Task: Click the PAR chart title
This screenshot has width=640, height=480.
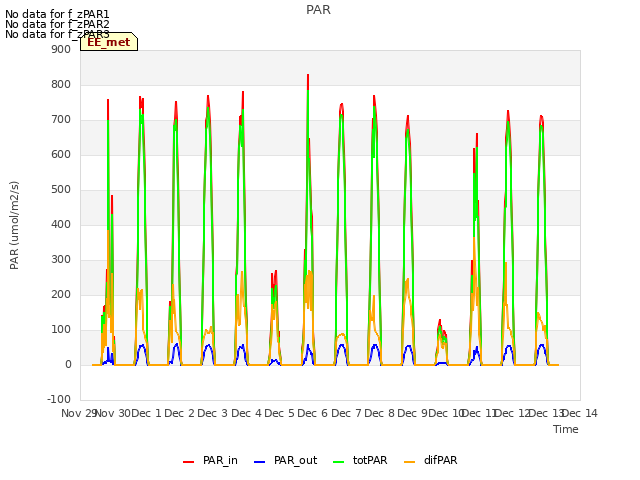Action: [318, 10]
